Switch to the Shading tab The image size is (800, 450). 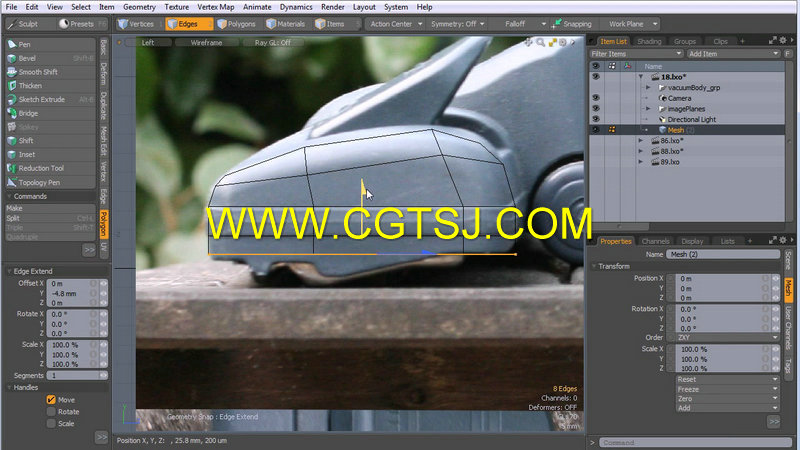click(649, 41)
